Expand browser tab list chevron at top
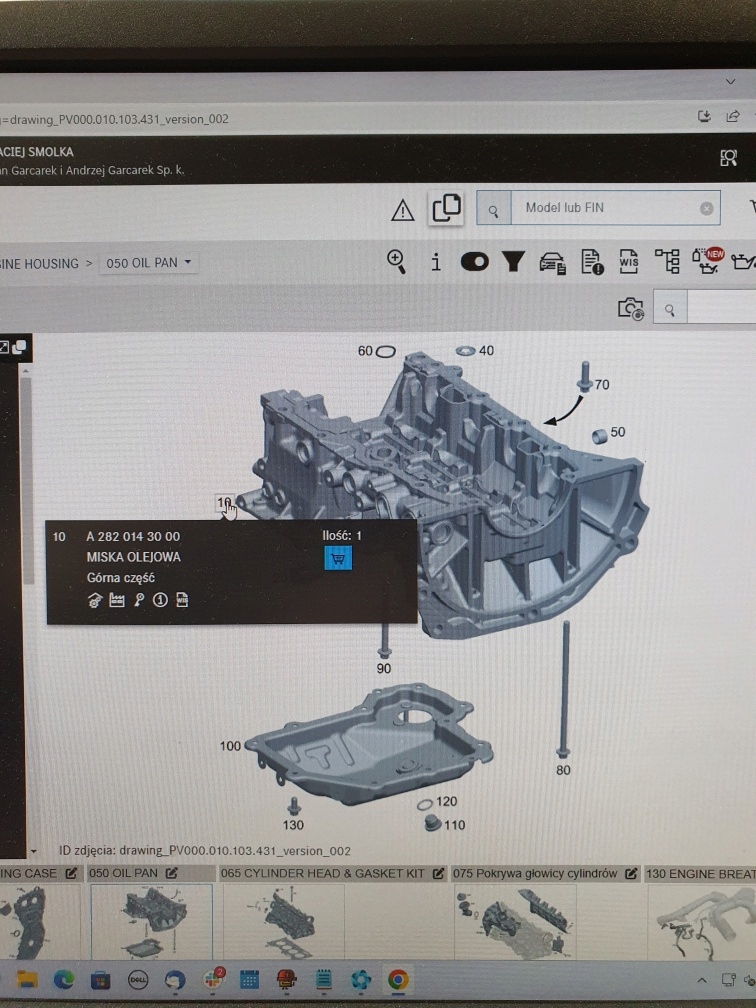Image resolution: width=756 pixels, height=1008 pixels. (x=730, y=80)
